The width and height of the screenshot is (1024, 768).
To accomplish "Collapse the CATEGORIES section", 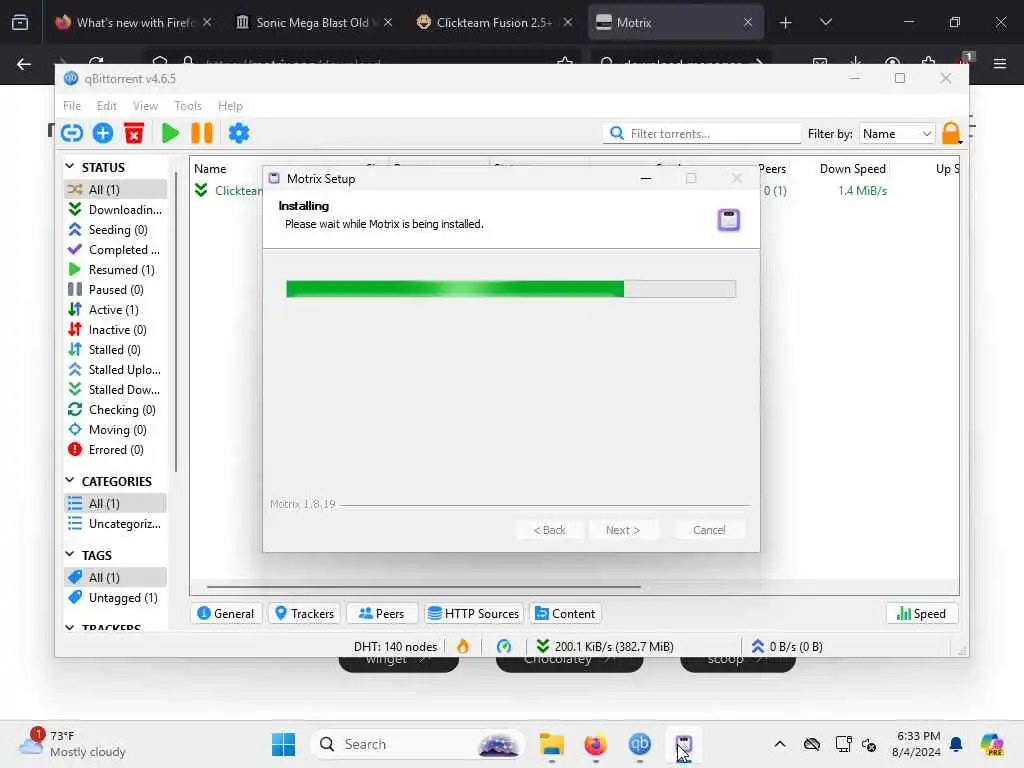I will click(70, 481).
